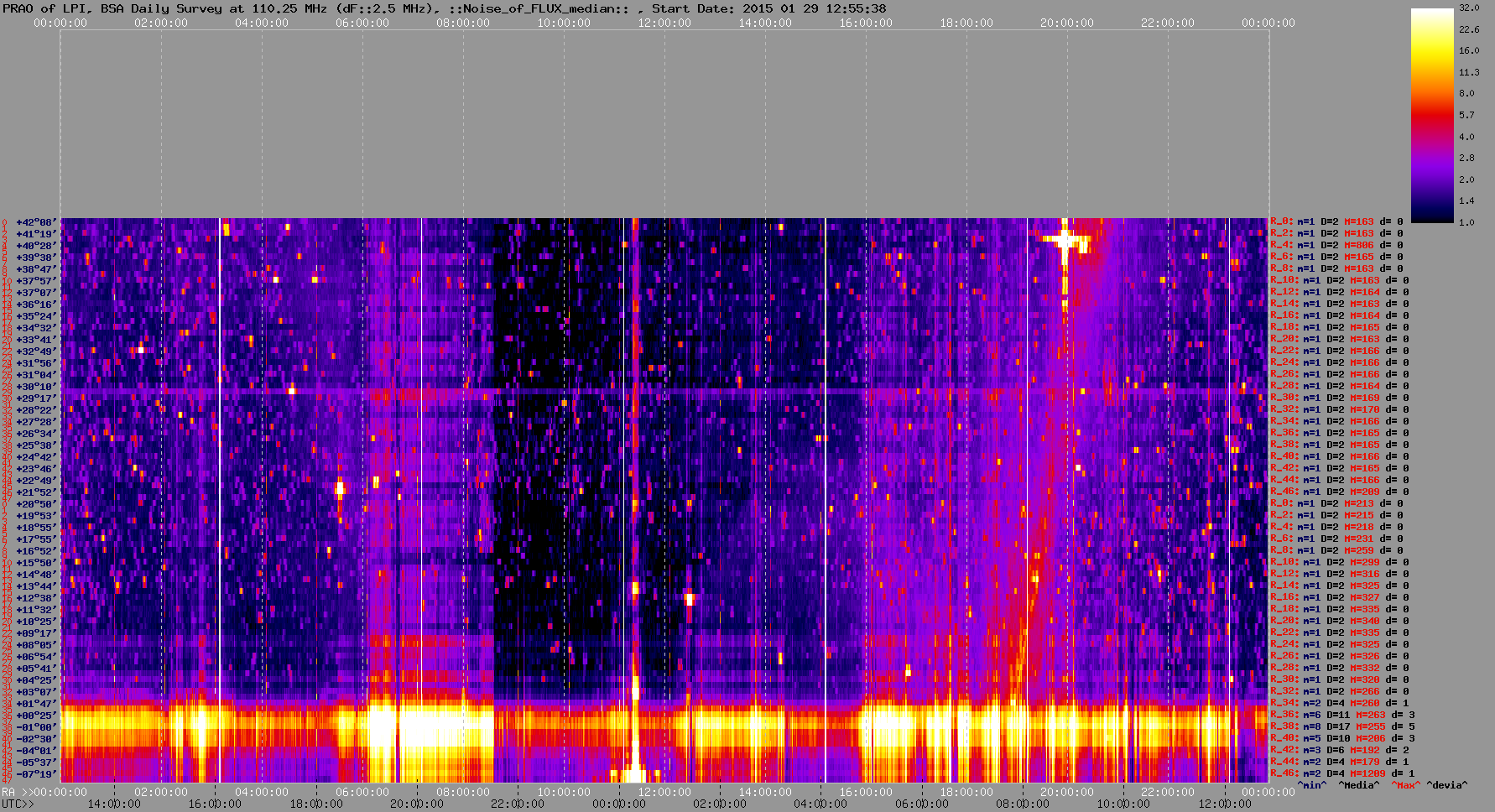Viewport: 1495px width, 812px height.
Task: Click the R_32 row with M=170
Action: 1340,410
